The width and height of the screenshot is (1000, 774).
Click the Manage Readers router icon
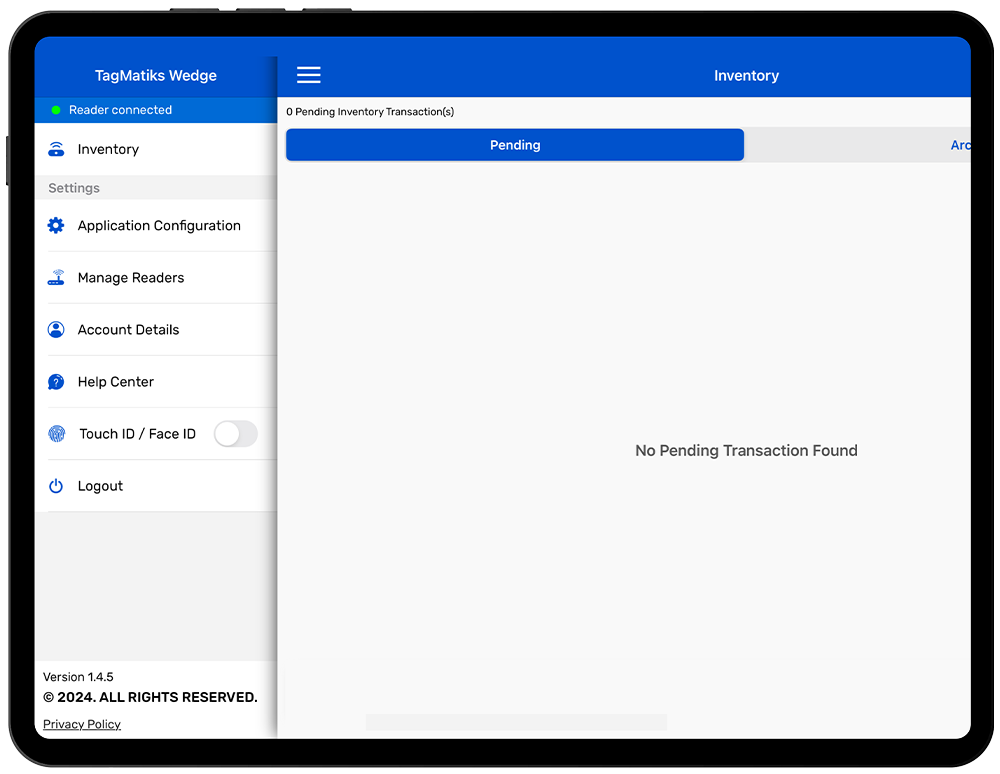[x=56, y=278]
